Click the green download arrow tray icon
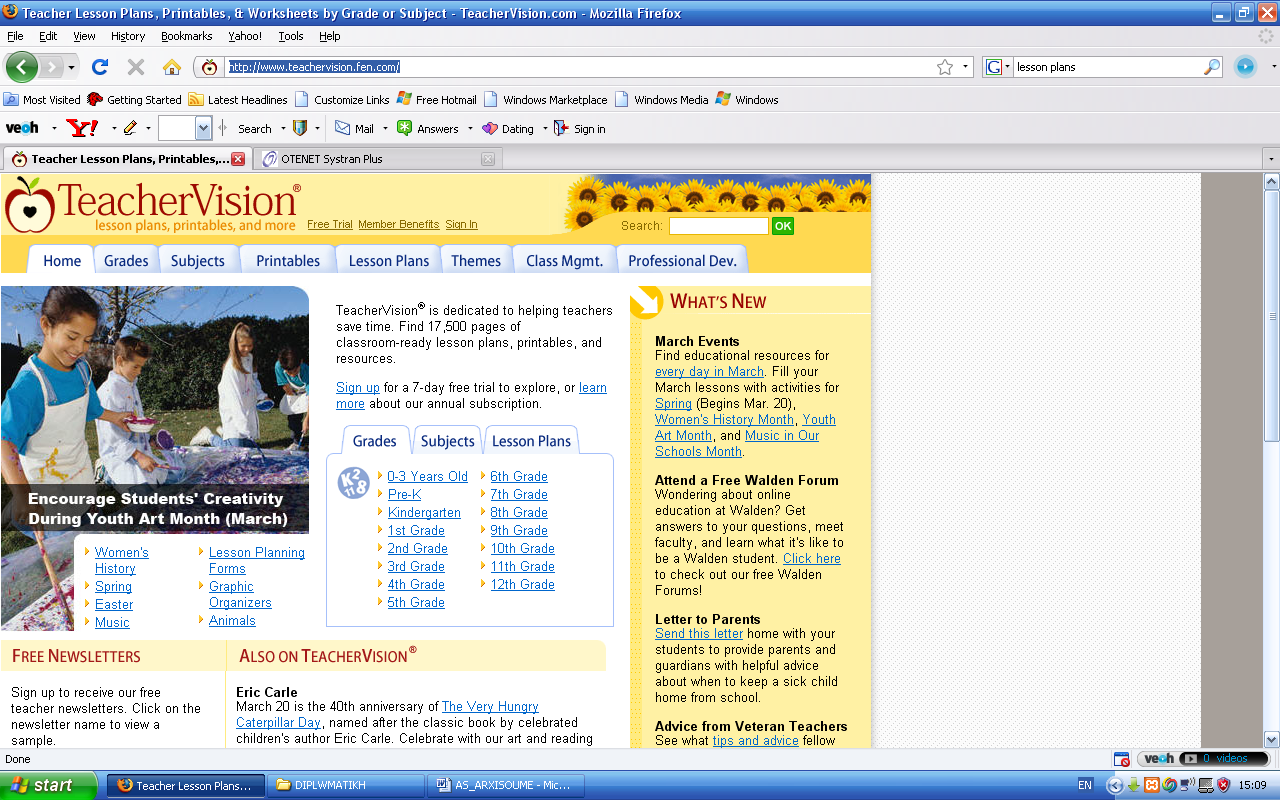 (x=1133, y=785)
